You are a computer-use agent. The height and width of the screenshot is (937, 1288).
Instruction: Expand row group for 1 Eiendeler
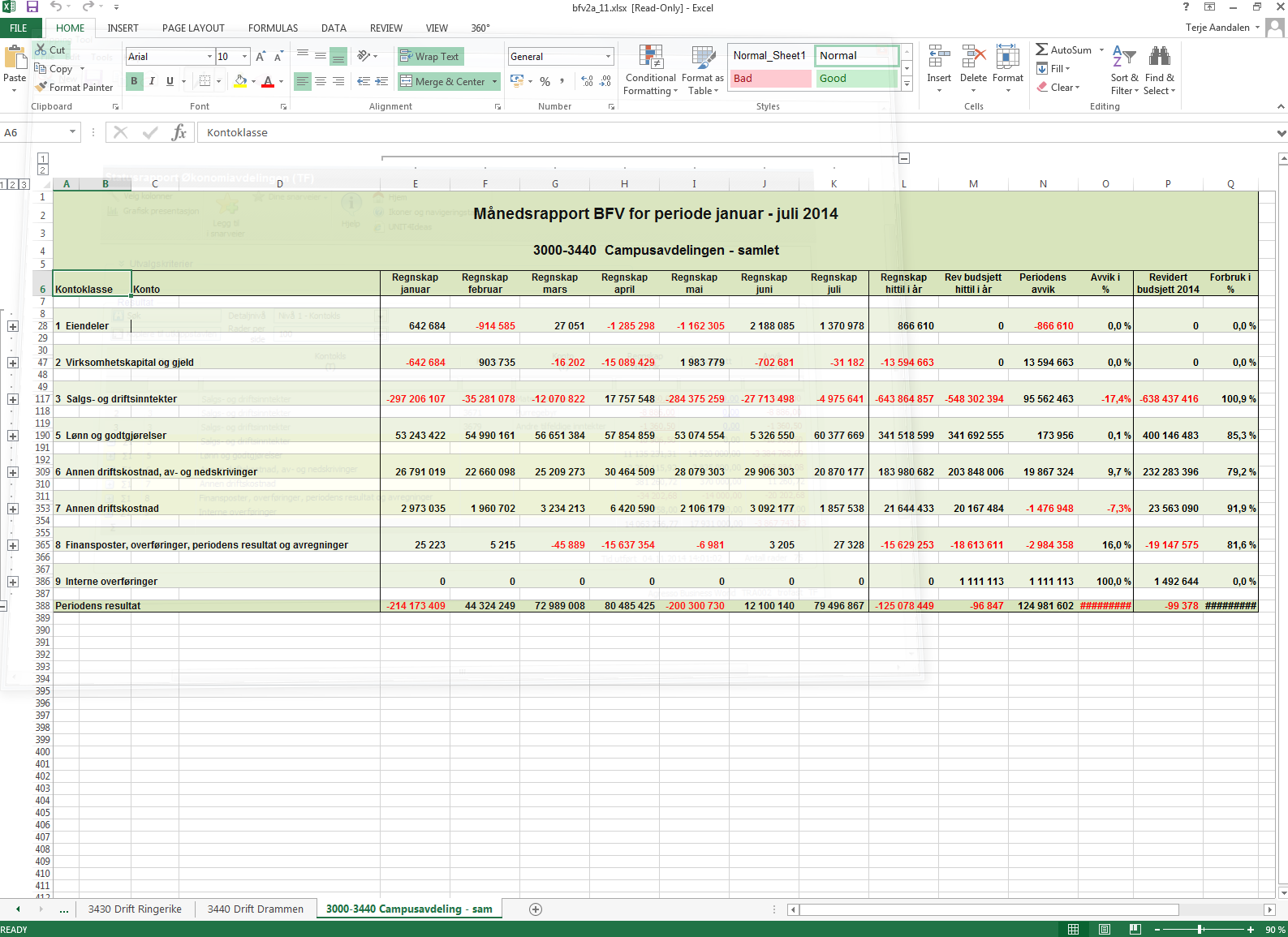pyautogui.click(x=13, y=326)
